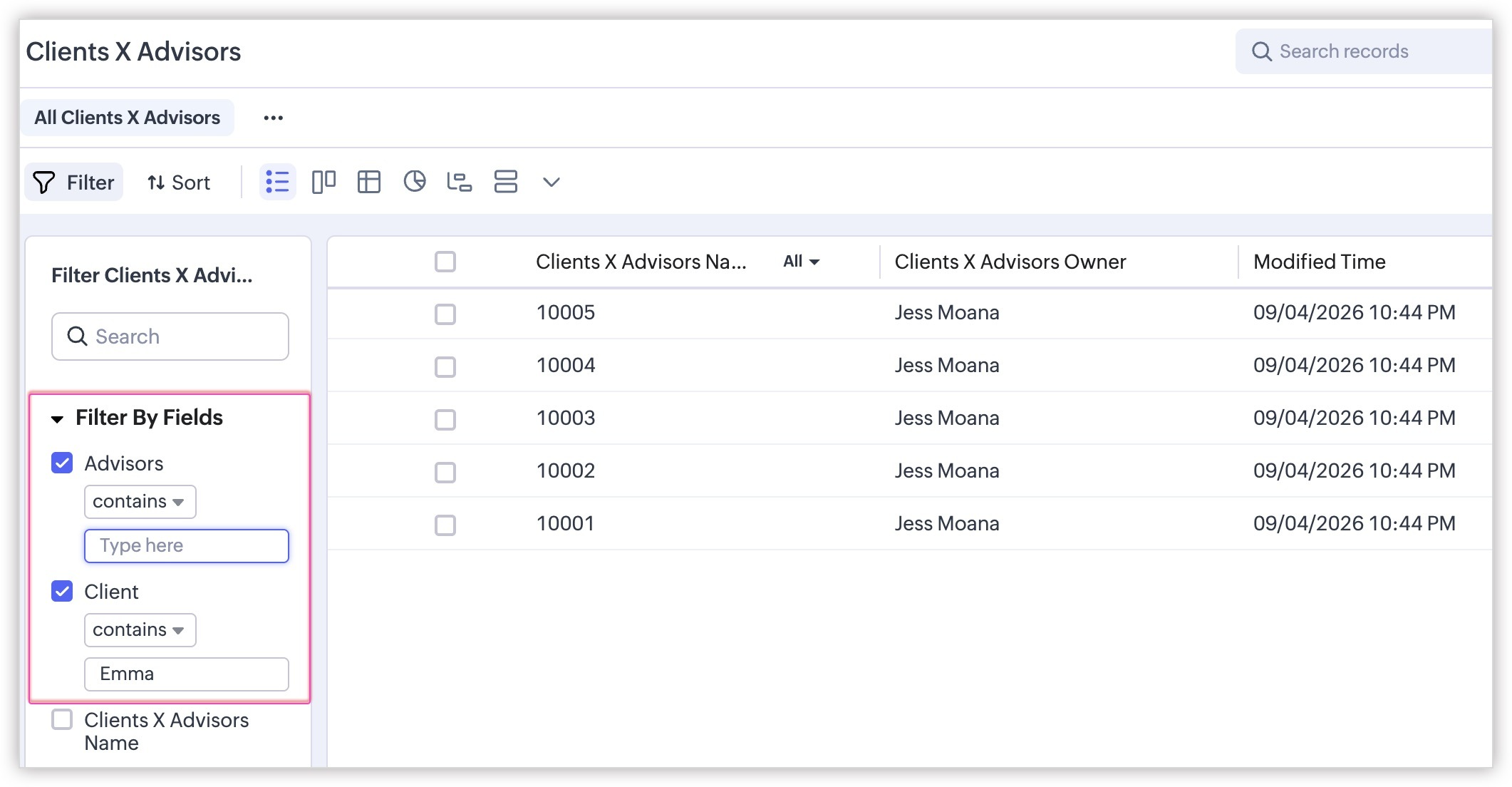Uncheck the Advisors filter checkbox

click(x=62, y=463)
